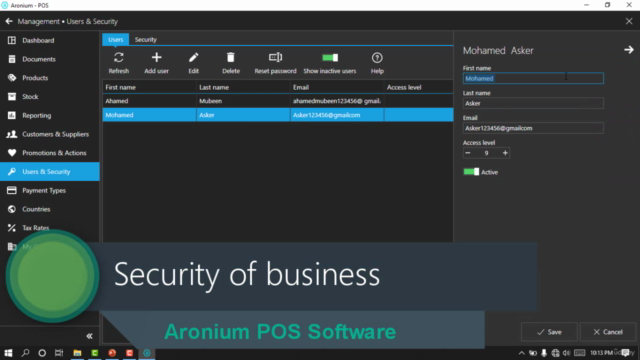Open Countries in the sidebar
The image size is (640, 360).
[49, 209]
